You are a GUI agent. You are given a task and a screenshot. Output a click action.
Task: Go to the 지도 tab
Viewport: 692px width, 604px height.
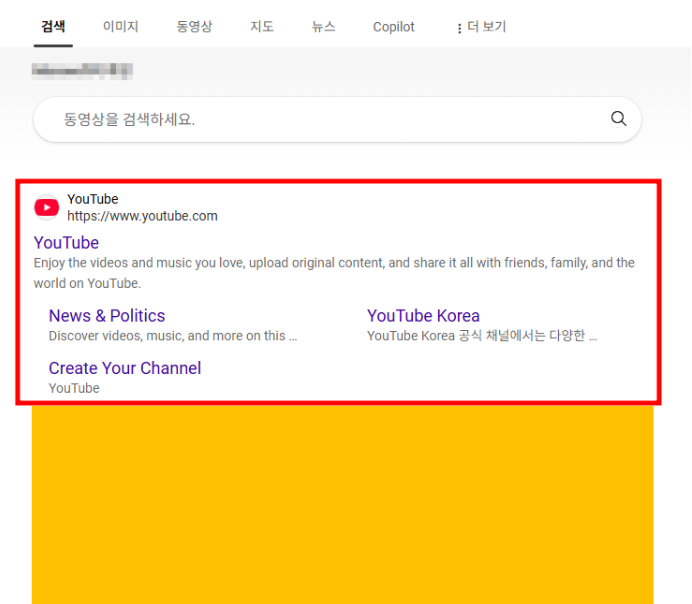(x=262, y=27)
